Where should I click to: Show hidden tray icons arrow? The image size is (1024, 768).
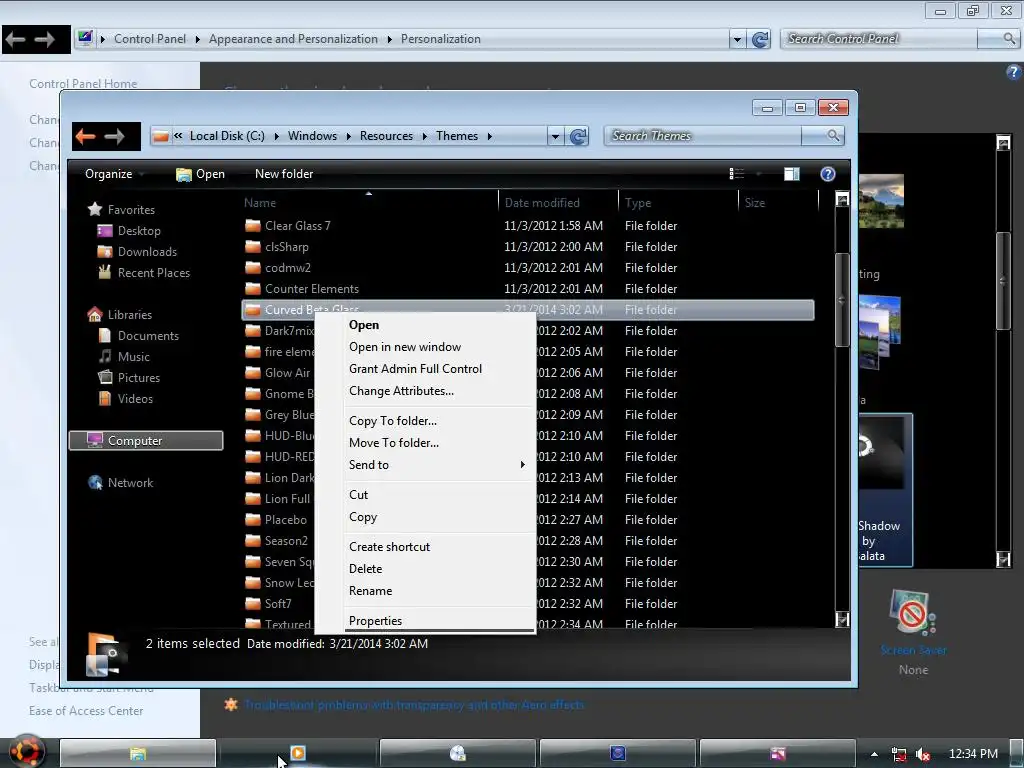(874, 754)
